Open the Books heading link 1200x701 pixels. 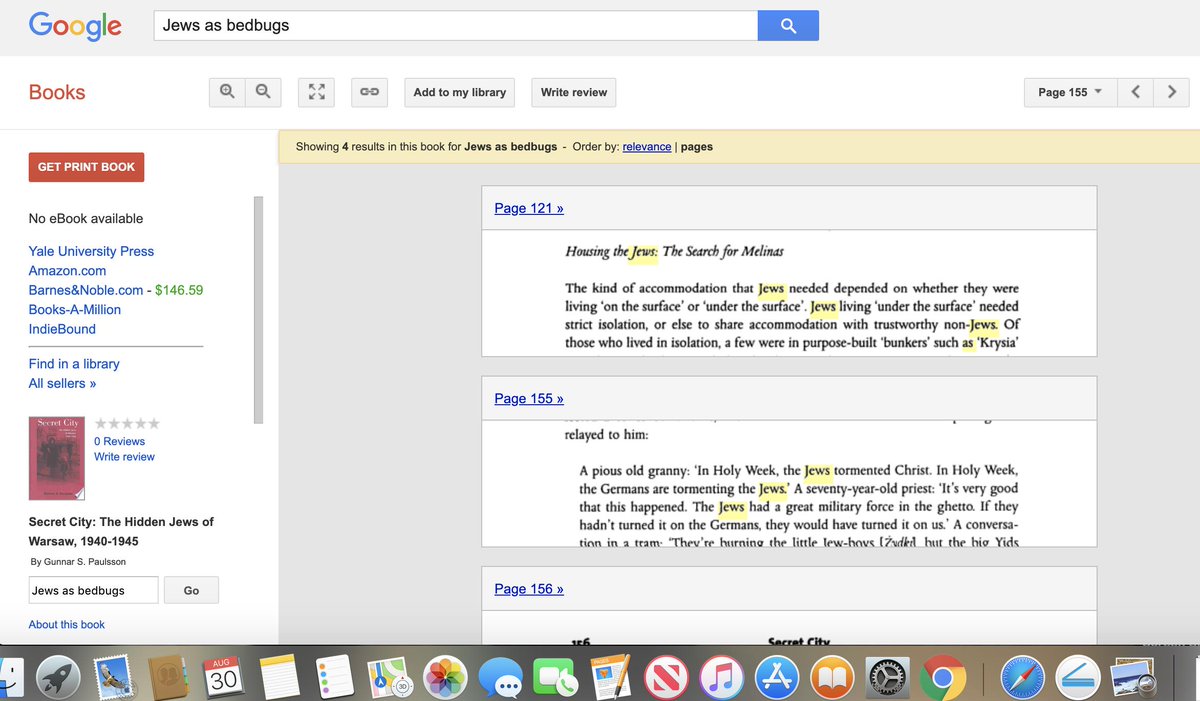(57, 92)
